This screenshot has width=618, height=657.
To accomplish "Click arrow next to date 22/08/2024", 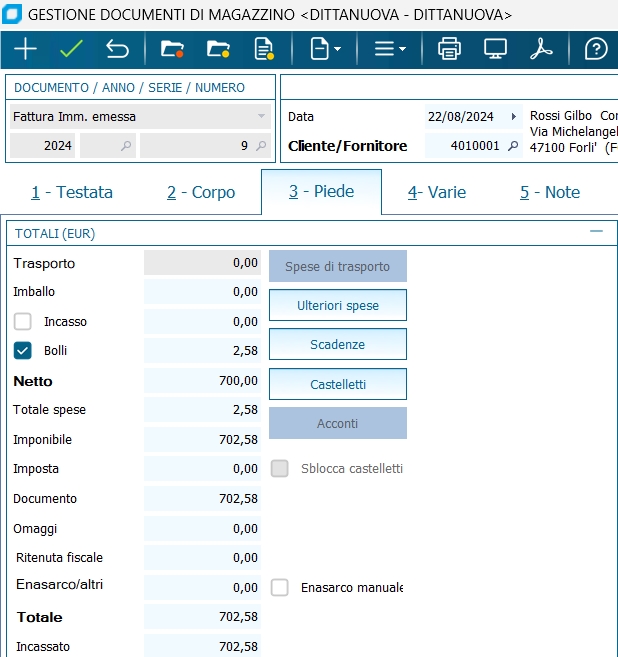I will (513, 116).
